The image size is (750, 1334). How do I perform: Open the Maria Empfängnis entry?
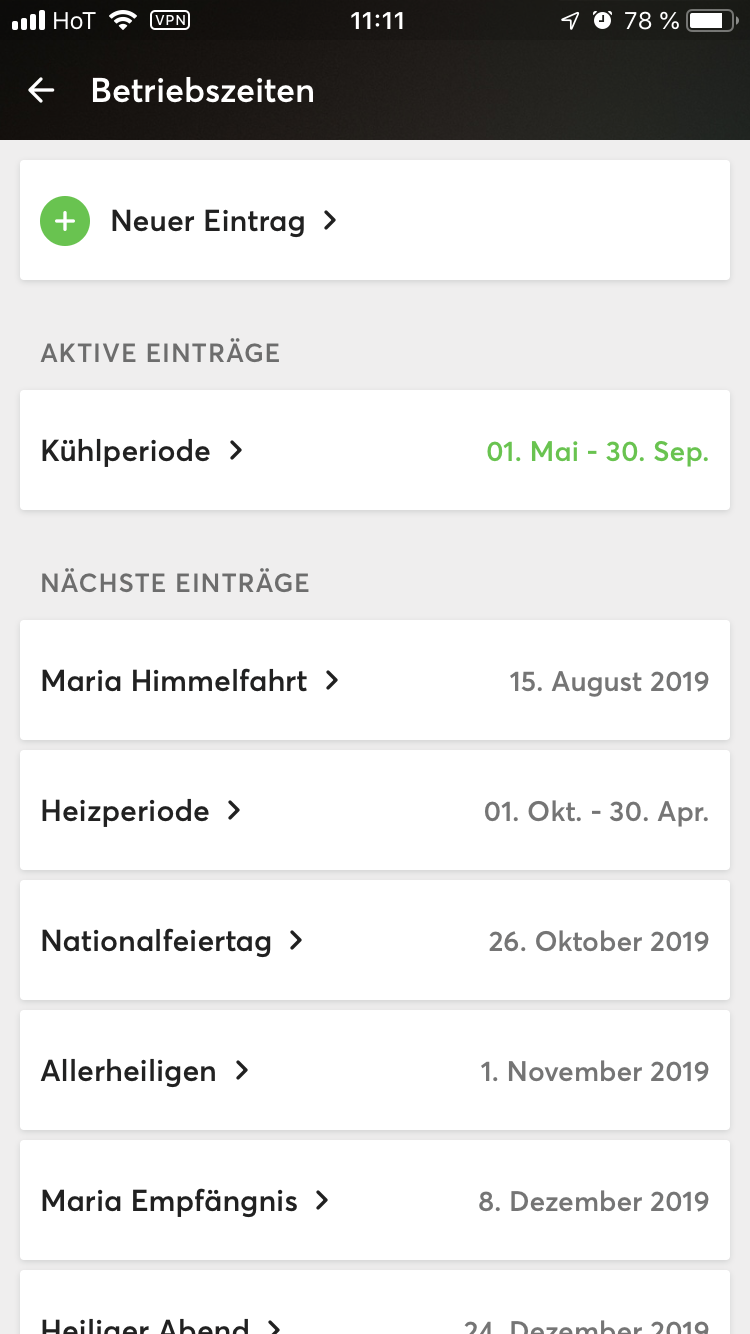tap(169, 1201)
